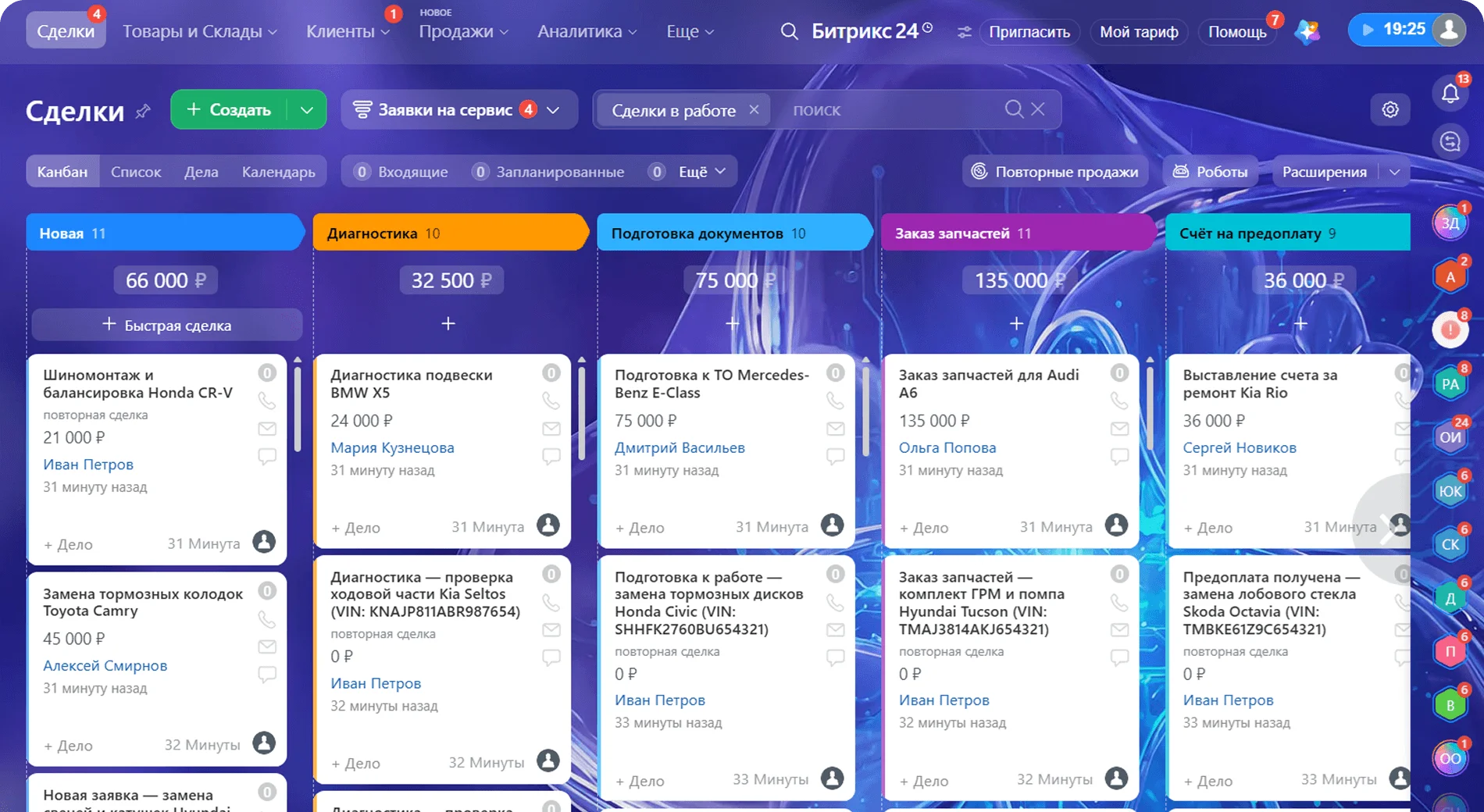Open the ЮК chat avatar in sidebar

(1450, 491)
